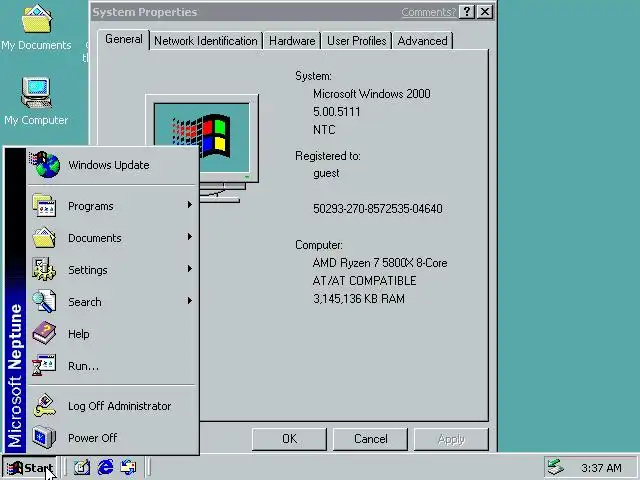640x480 pixels.
Task: Click the Cancel button
Action: pyautogui.click(x=370, y=439)
